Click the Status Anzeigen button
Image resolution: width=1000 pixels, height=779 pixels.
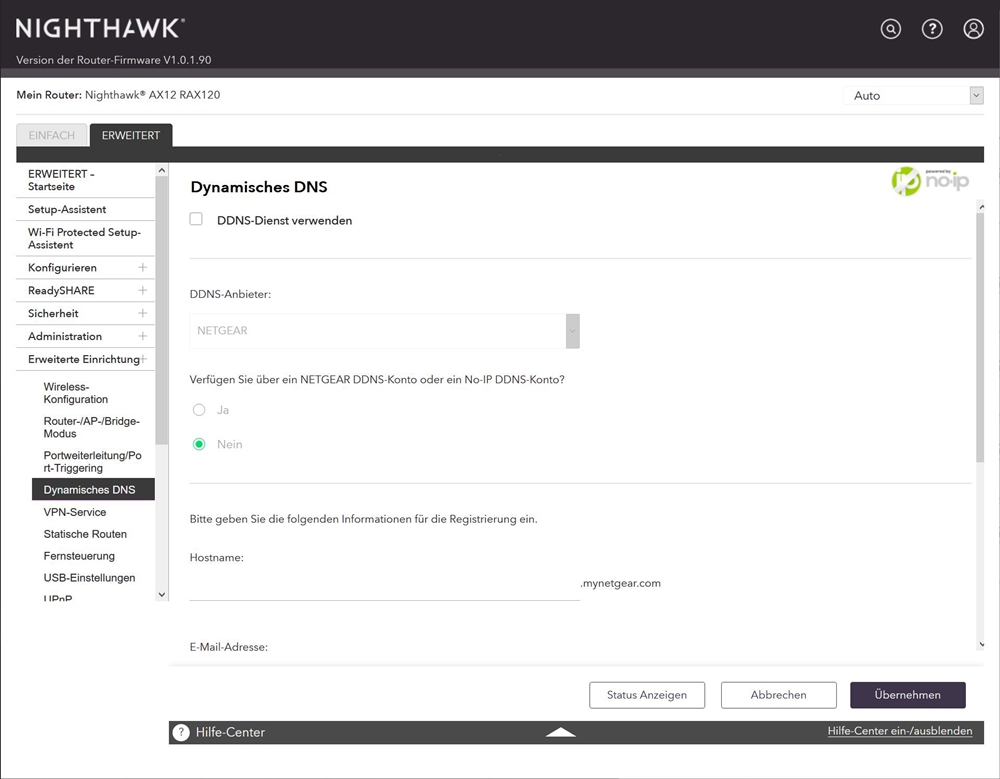pyautogui.click(x=646, y=695)
